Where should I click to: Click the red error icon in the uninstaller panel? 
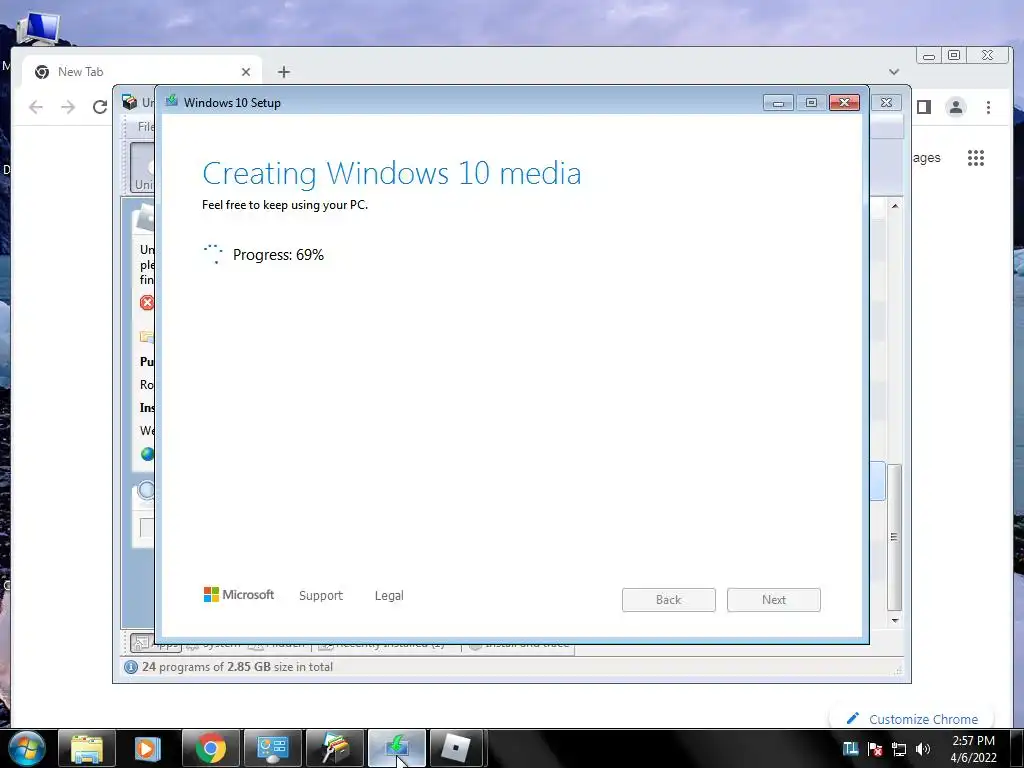[x=147, y=302]
